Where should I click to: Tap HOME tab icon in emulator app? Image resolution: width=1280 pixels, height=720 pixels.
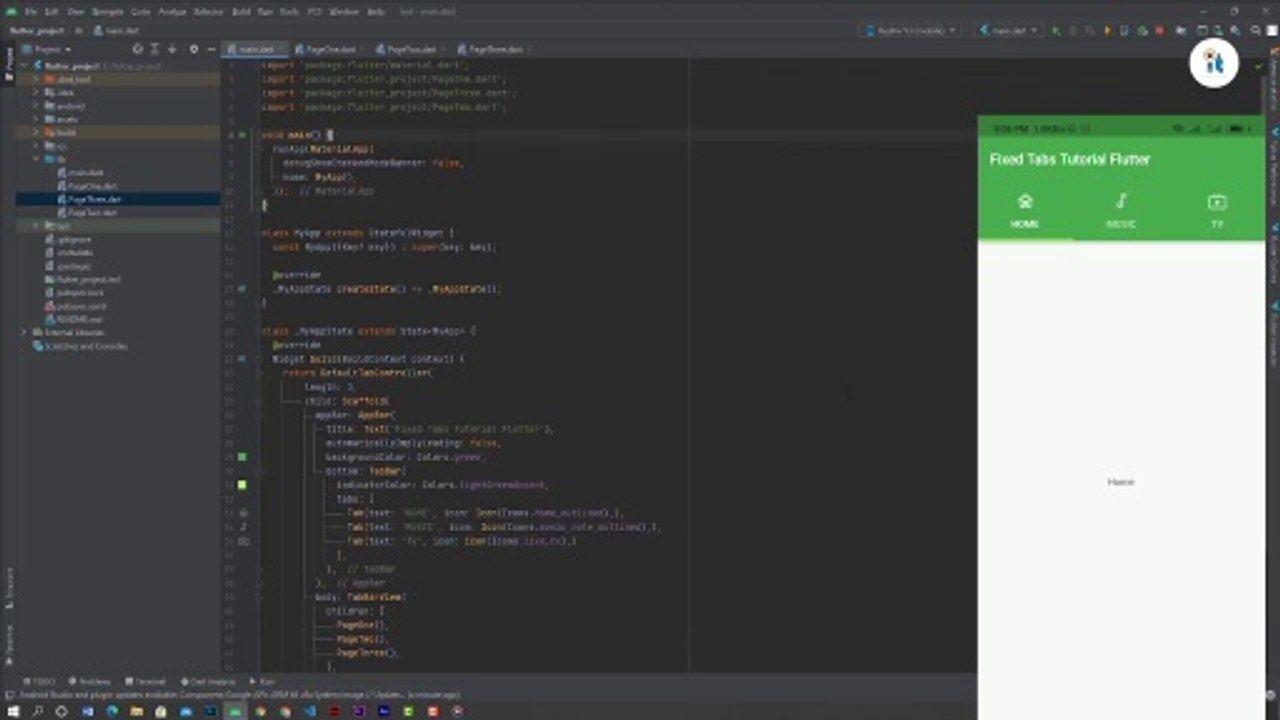[1025, 210]
